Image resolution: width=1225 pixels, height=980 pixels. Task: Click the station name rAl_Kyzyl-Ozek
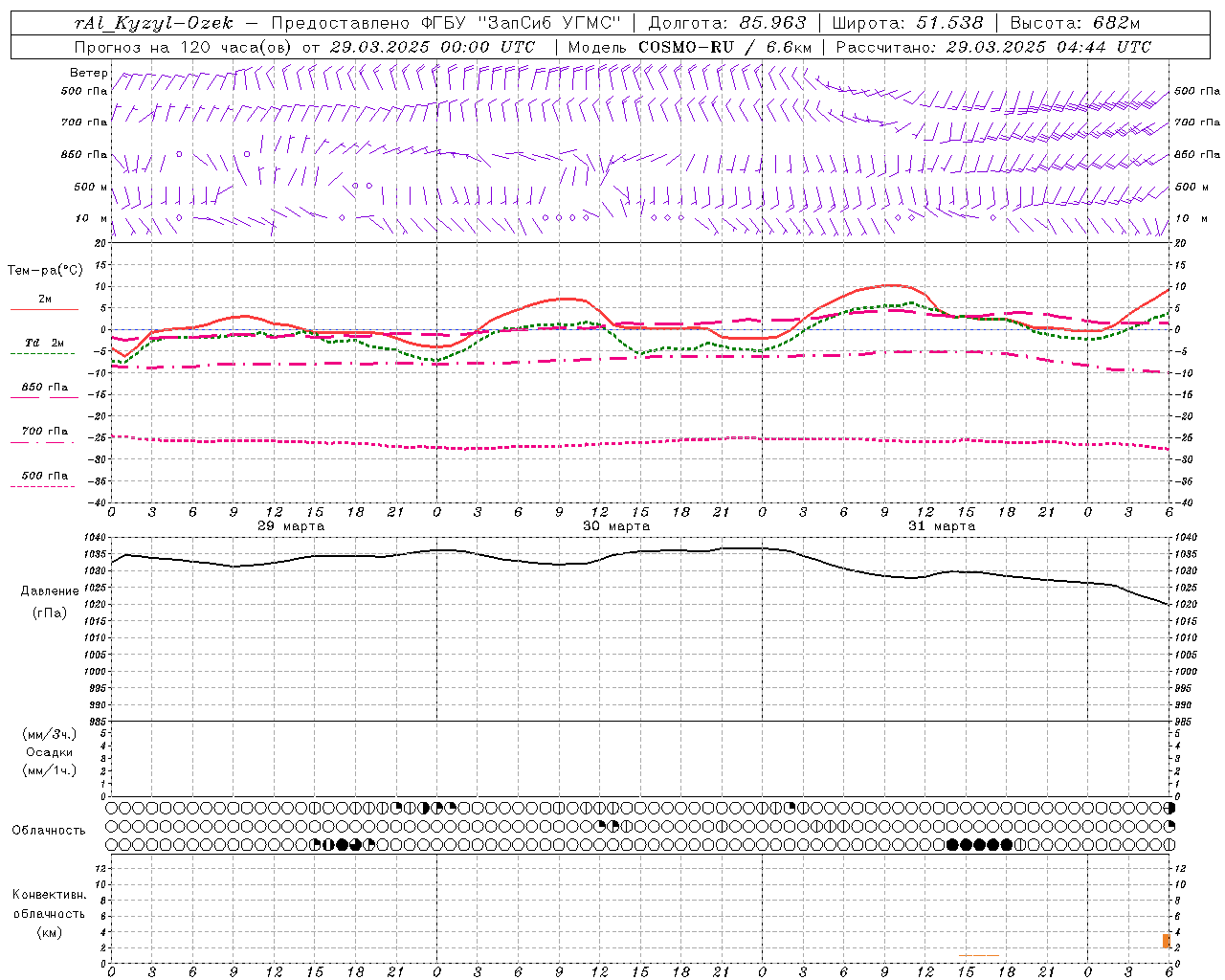[x=153, y=23]
